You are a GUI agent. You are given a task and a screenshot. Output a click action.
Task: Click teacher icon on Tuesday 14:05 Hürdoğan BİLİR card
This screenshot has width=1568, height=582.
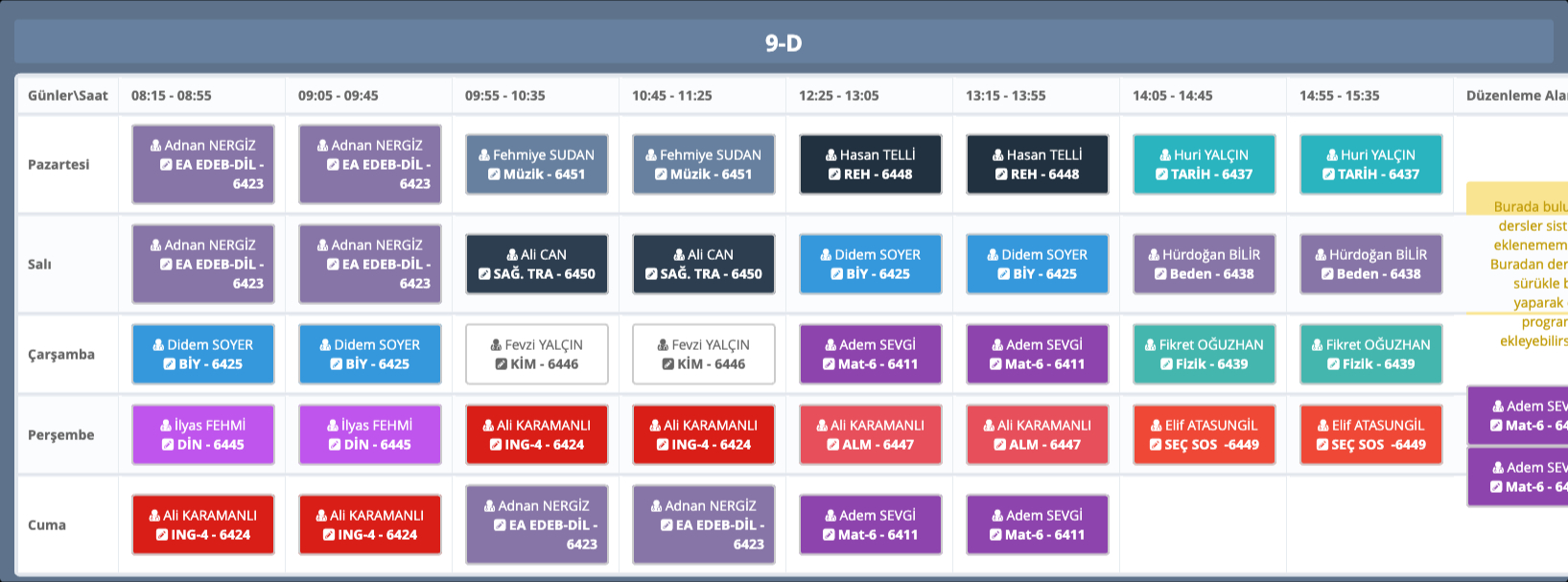click(x=1154, y=255)
